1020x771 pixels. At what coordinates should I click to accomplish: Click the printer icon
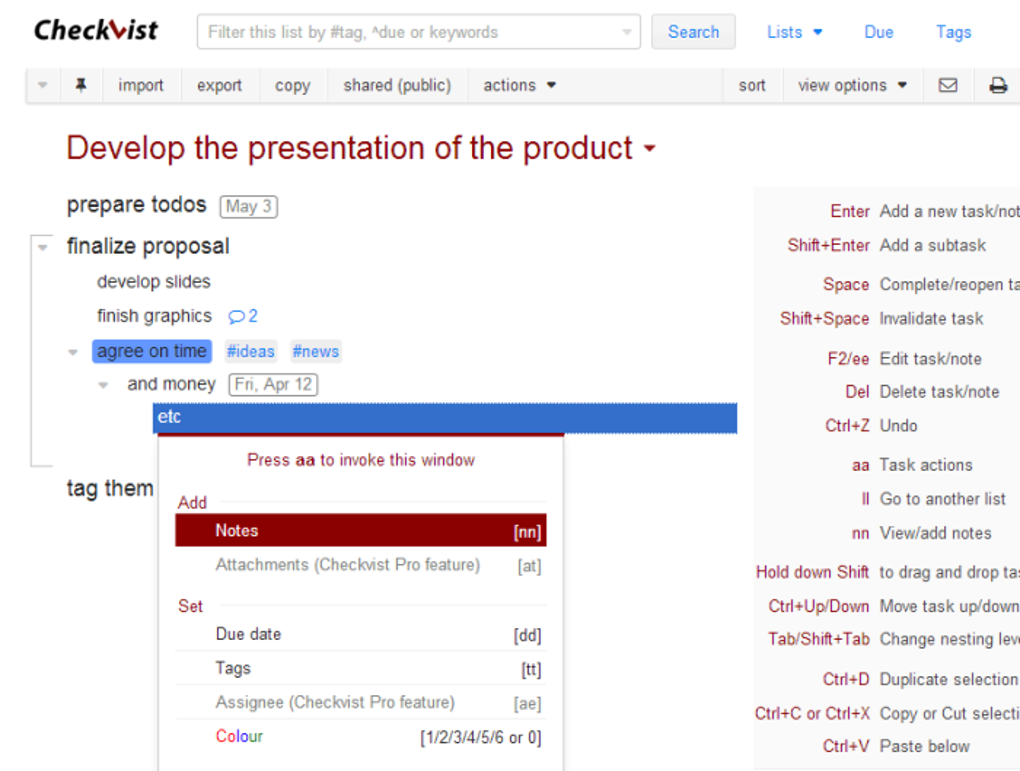tap(997, 86)
